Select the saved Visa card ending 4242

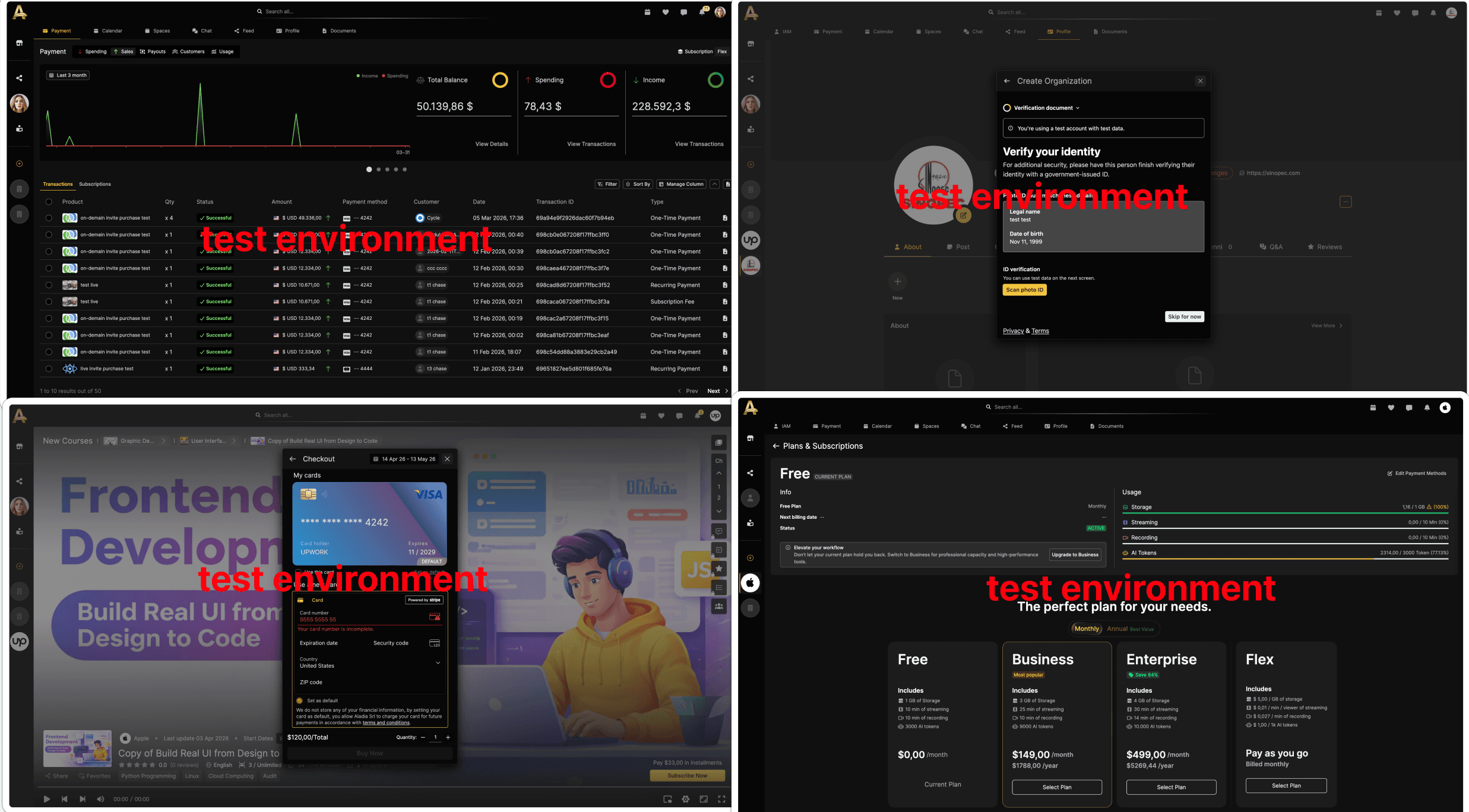[369, 524]
